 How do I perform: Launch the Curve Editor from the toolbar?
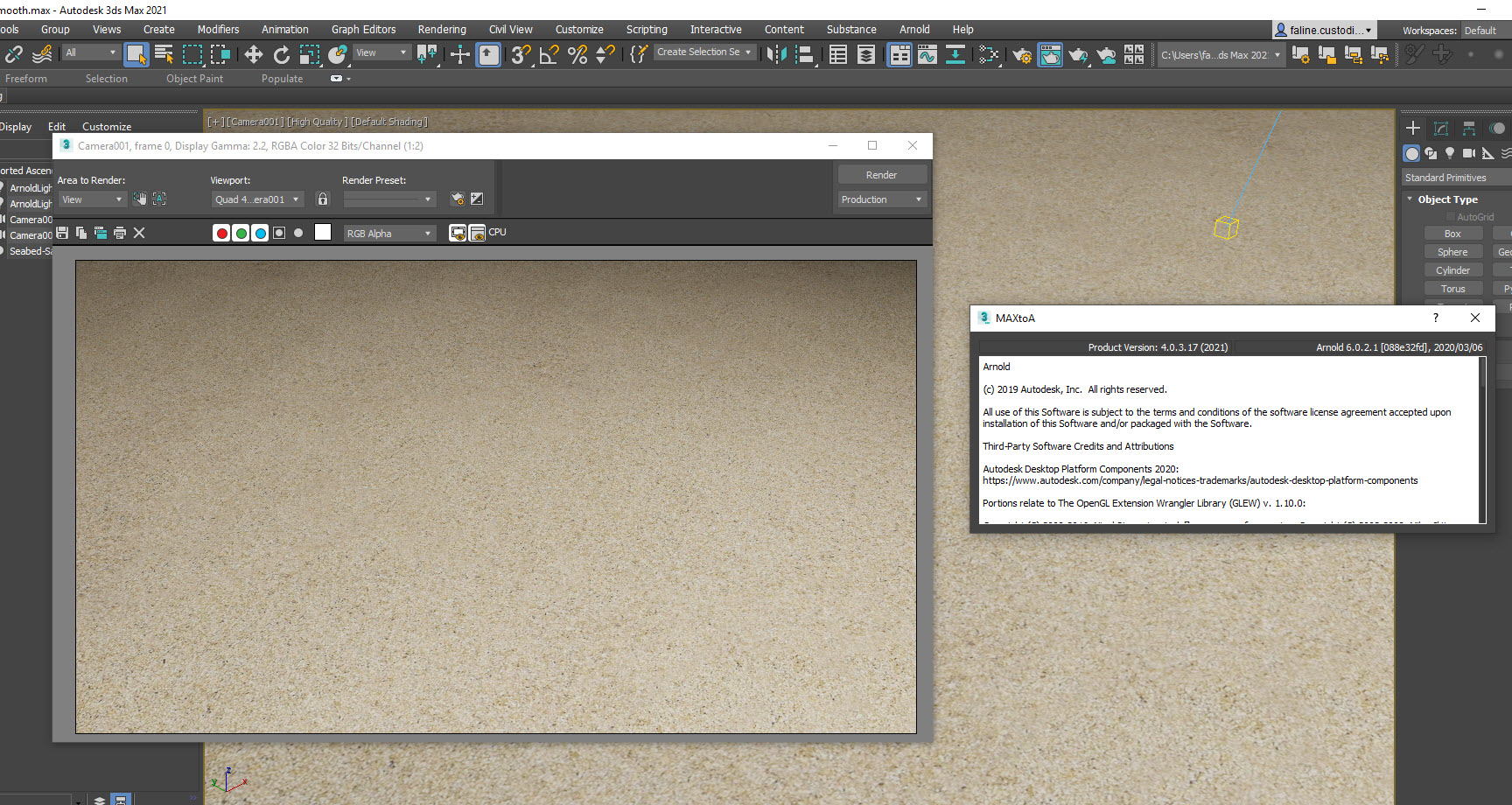tap(927, 54)
